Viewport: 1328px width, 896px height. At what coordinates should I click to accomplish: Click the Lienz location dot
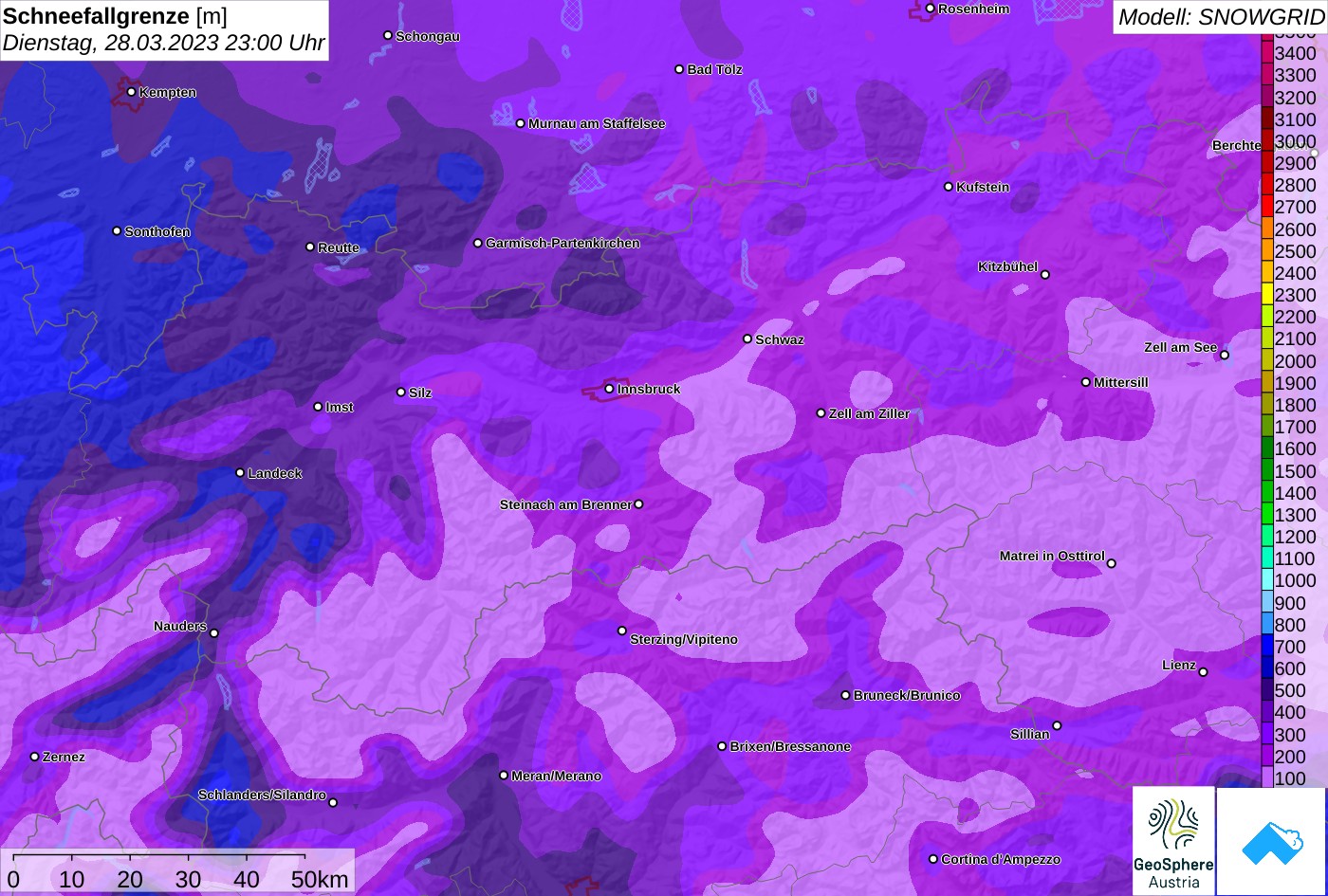1203,672
